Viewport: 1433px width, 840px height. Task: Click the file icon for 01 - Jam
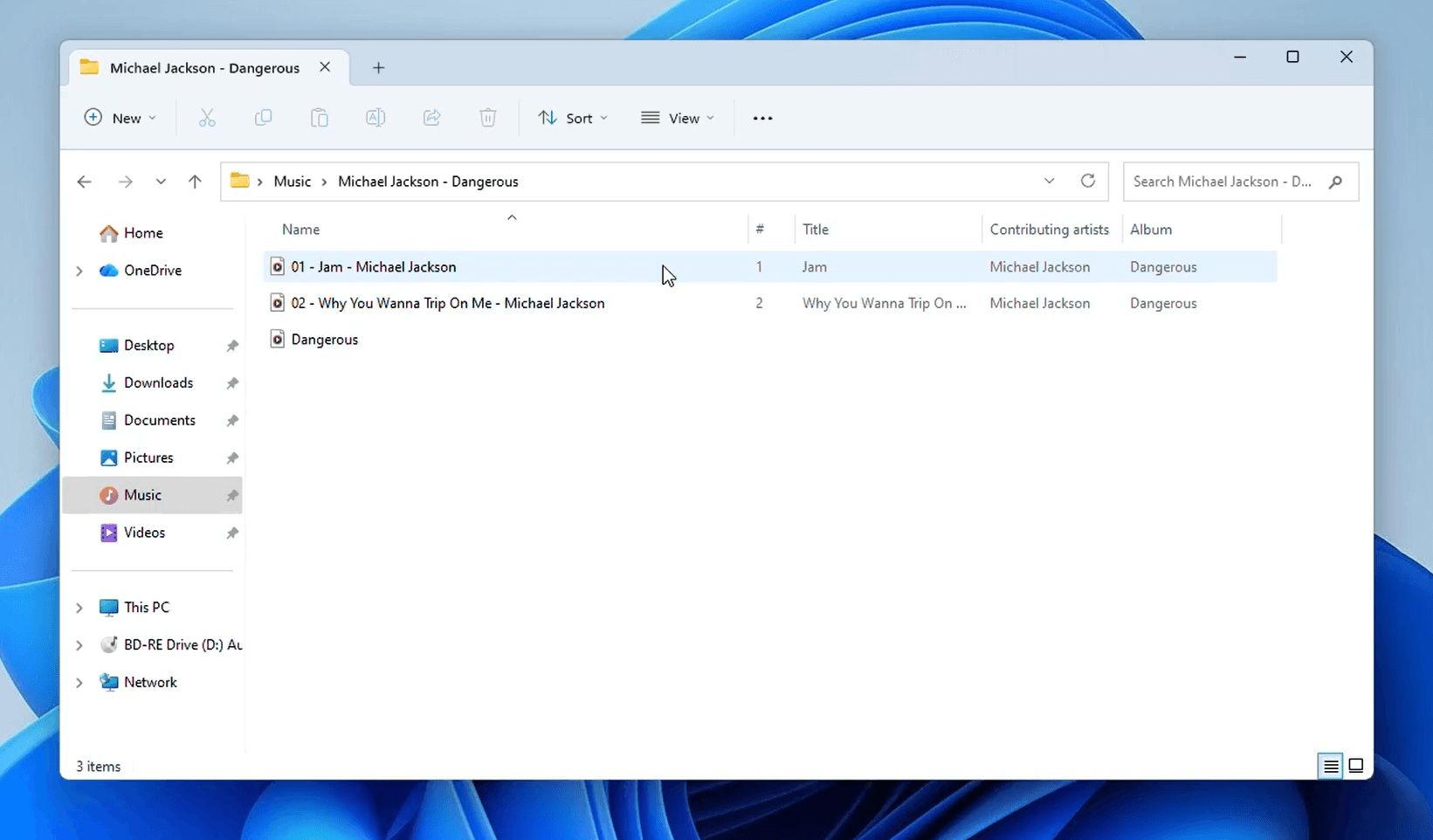point(277,266)
